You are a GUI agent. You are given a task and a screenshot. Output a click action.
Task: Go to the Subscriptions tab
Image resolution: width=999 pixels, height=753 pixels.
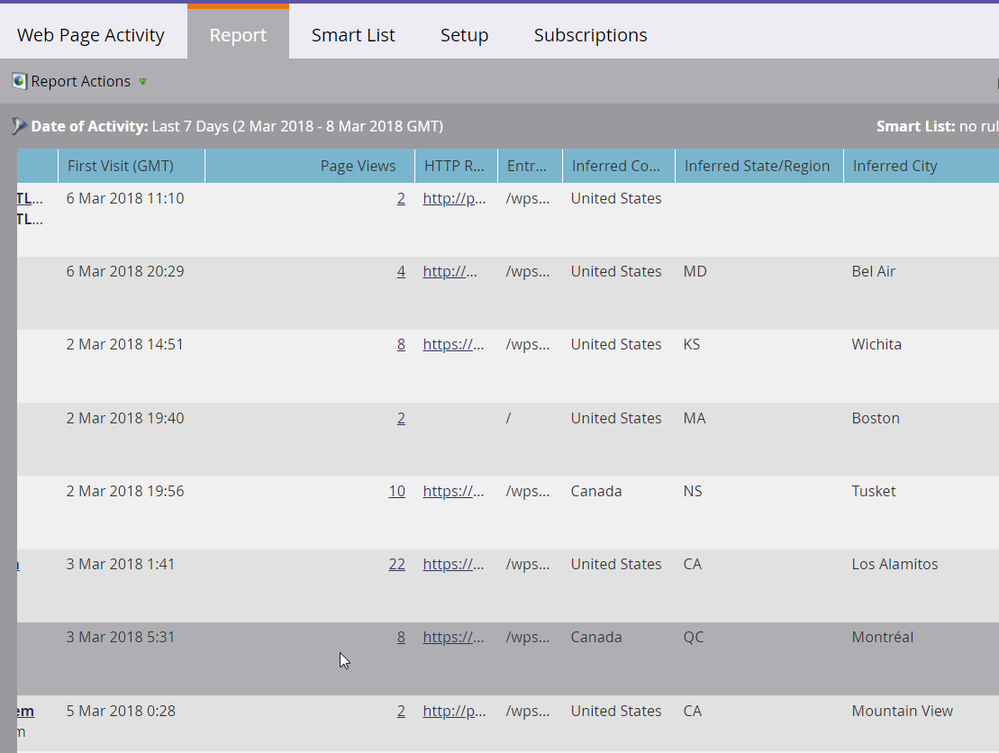[590, 35]
